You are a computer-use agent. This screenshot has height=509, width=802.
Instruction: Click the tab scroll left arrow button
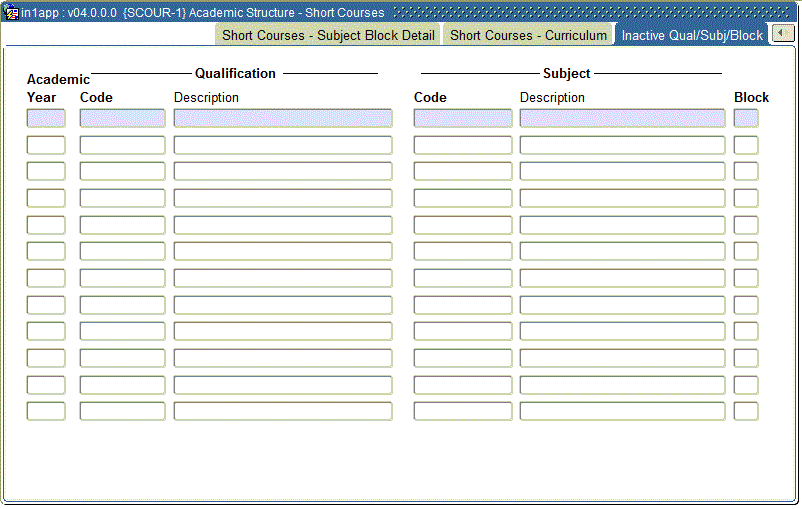tap(782, 33)
